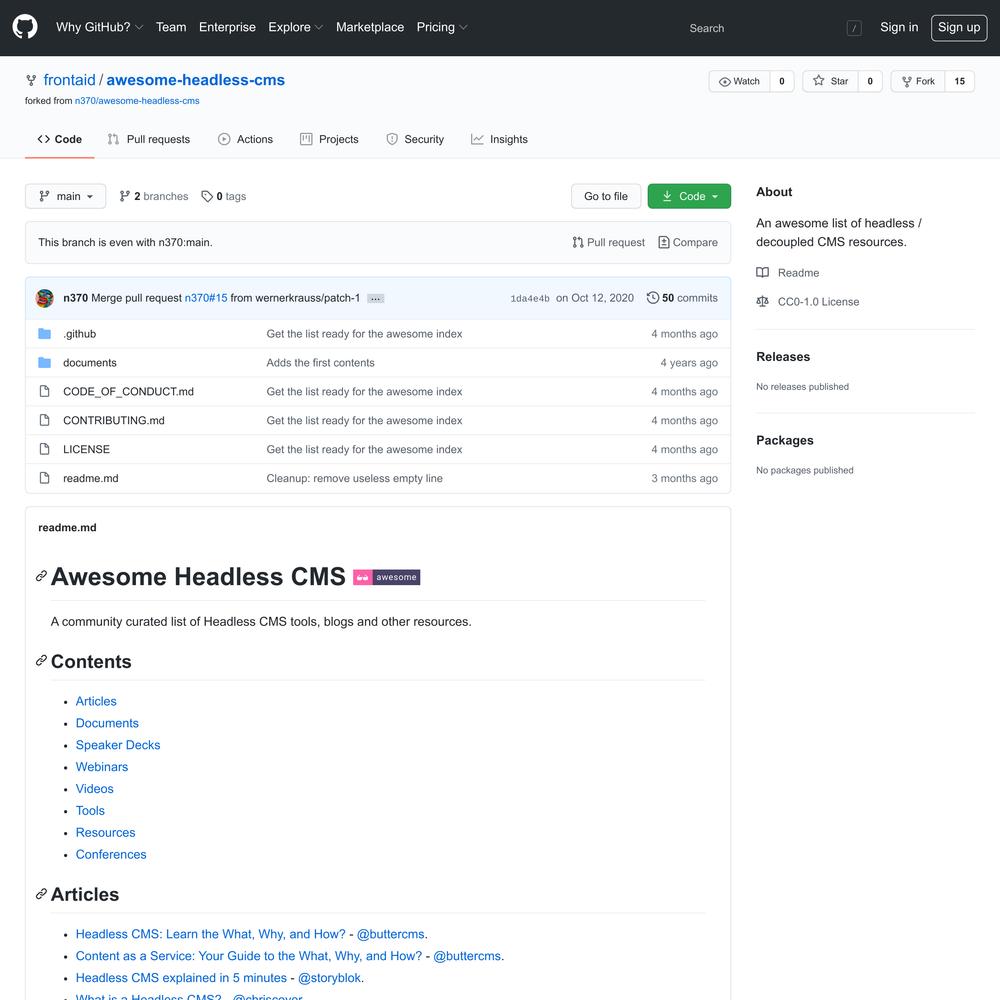The height and width of the screenshot is (1000, 1000).
Task: Open the documents folder icon
Action: 45,362
